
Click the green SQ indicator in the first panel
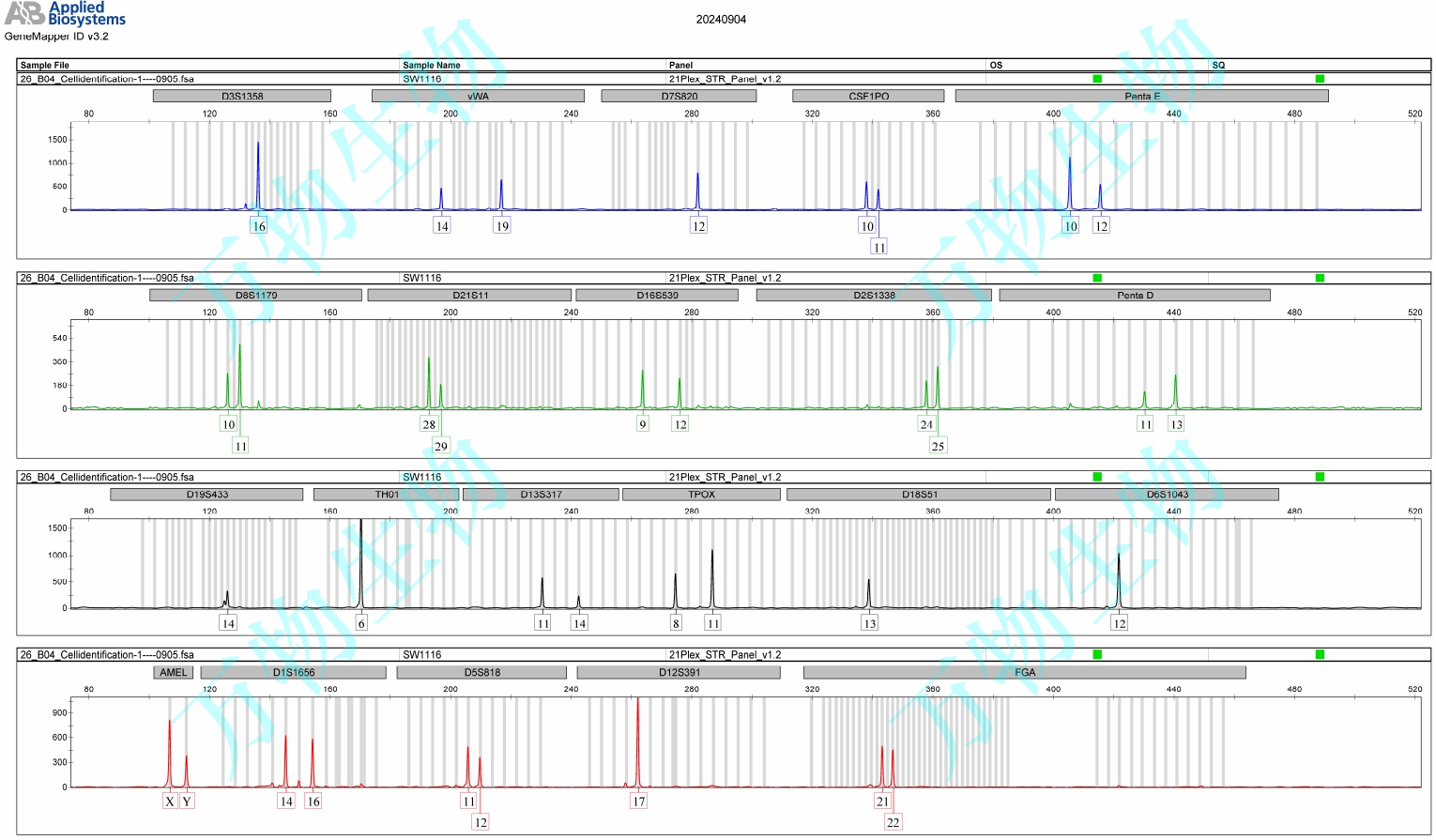tap(1320, 79)
